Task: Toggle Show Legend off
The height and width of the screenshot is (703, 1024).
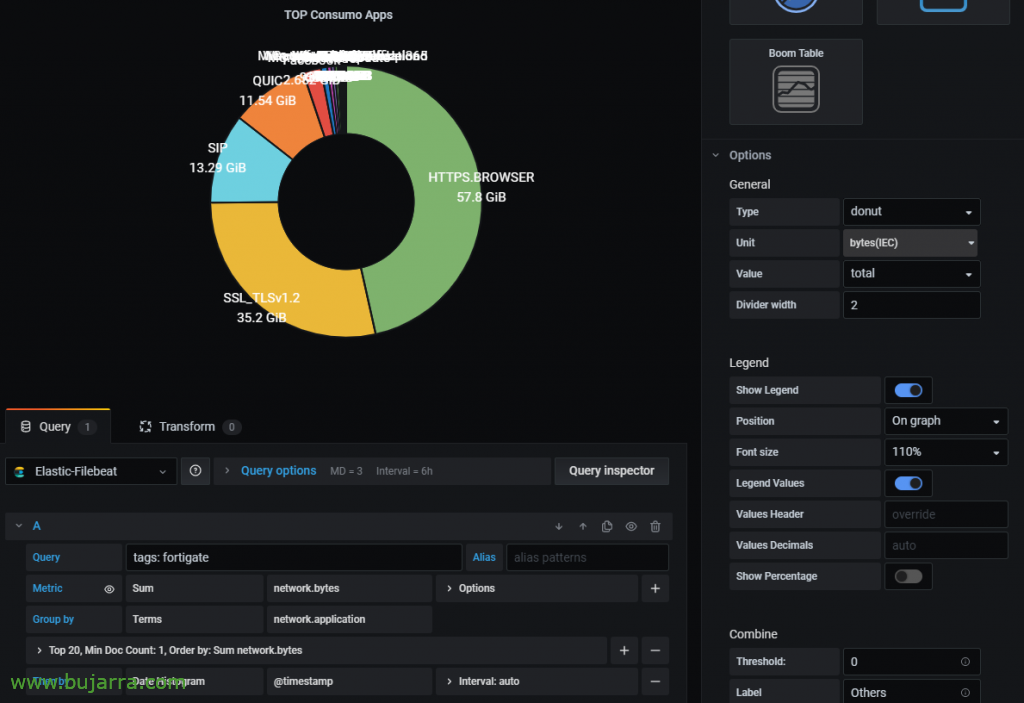Action: point(908,390)
